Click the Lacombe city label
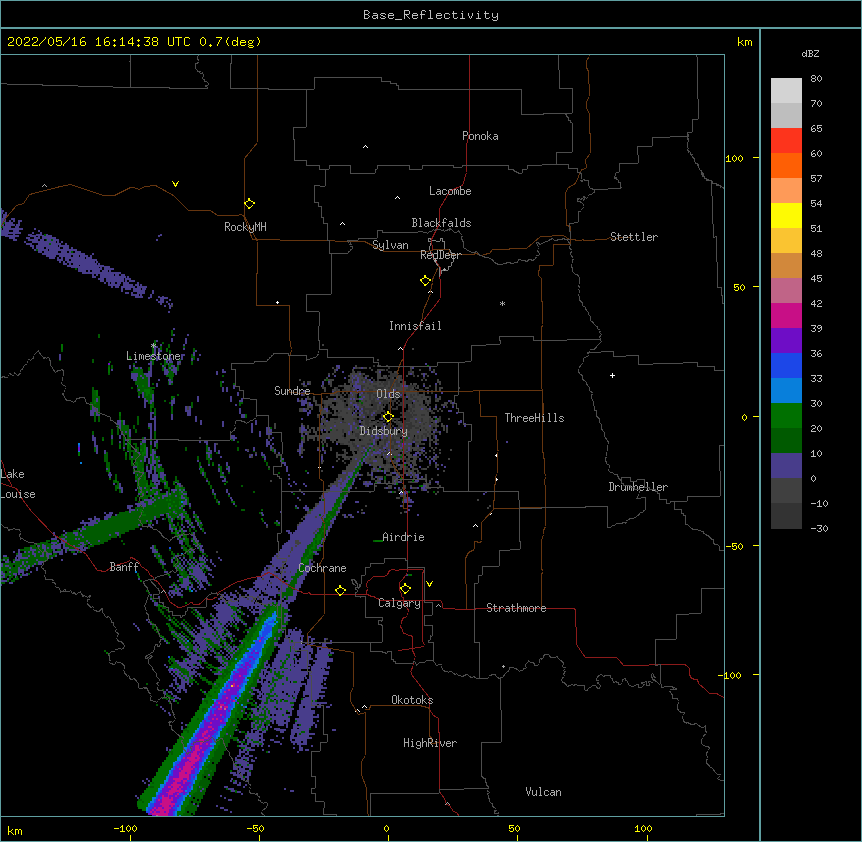Viewport: 862px width, 842px height. (450, 191)
